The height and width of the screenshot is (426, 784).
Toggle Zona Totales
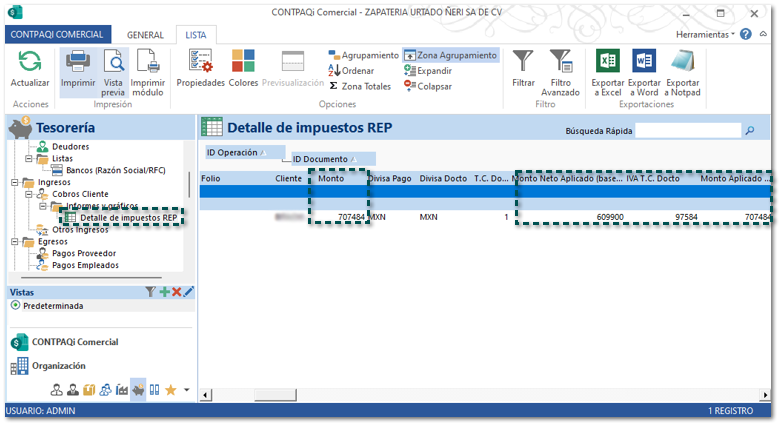click(360, 86)
